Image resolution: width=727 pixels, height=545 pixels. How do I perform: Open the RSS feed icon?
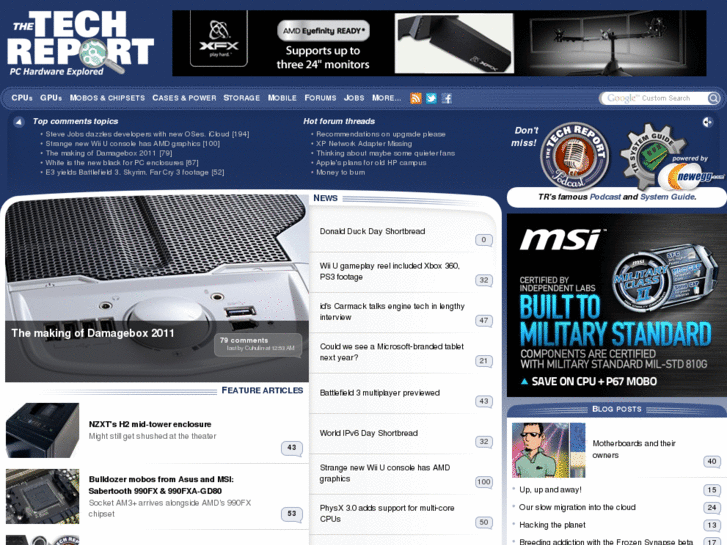coord(416,98)
